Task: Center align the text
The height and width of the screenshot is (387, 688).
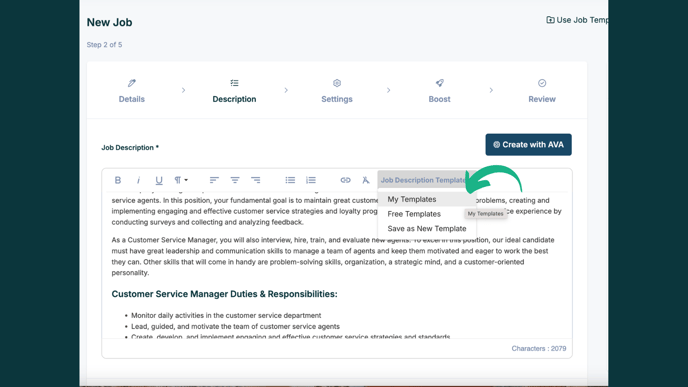Action: click(x=235, y=180)
